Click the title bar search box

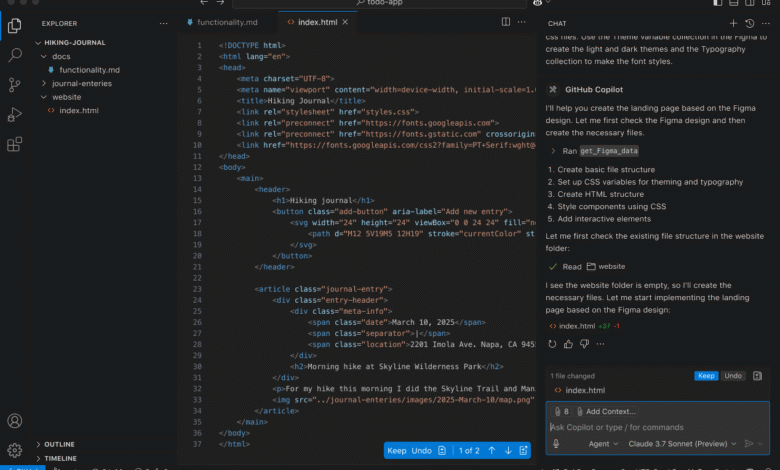[380, 3]
